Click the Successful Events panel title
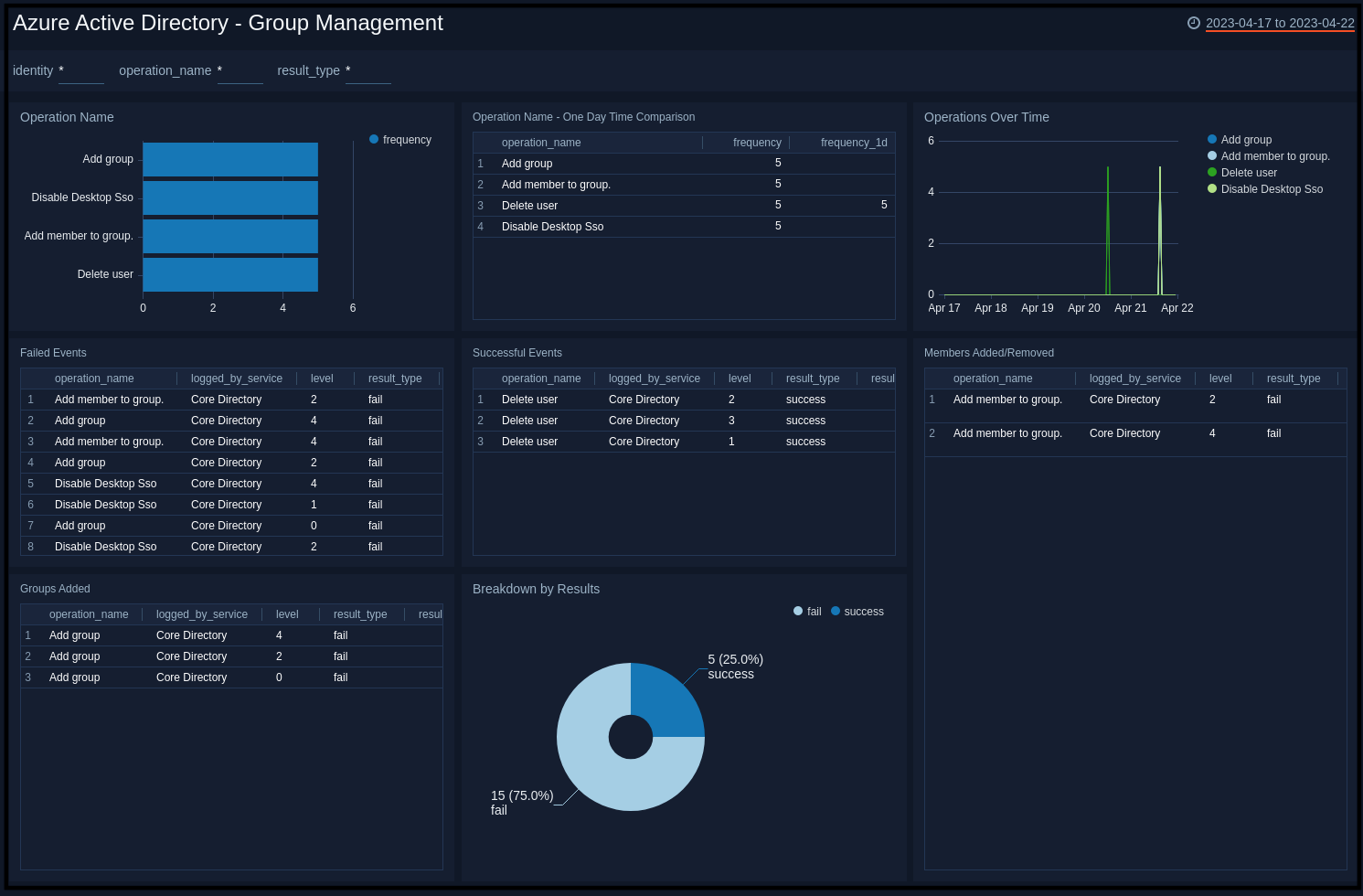 click(517, 353)
